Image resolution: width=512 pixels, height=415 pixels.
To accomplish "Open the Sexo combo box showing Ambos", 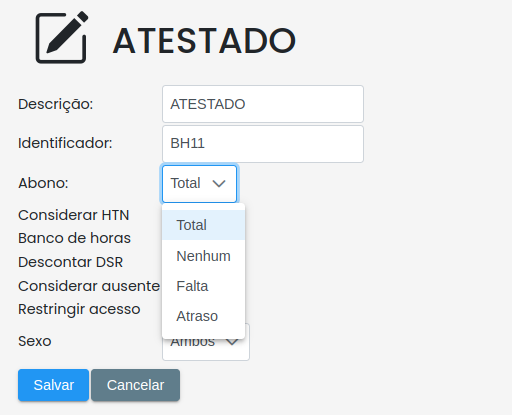I will coord(206,347).
